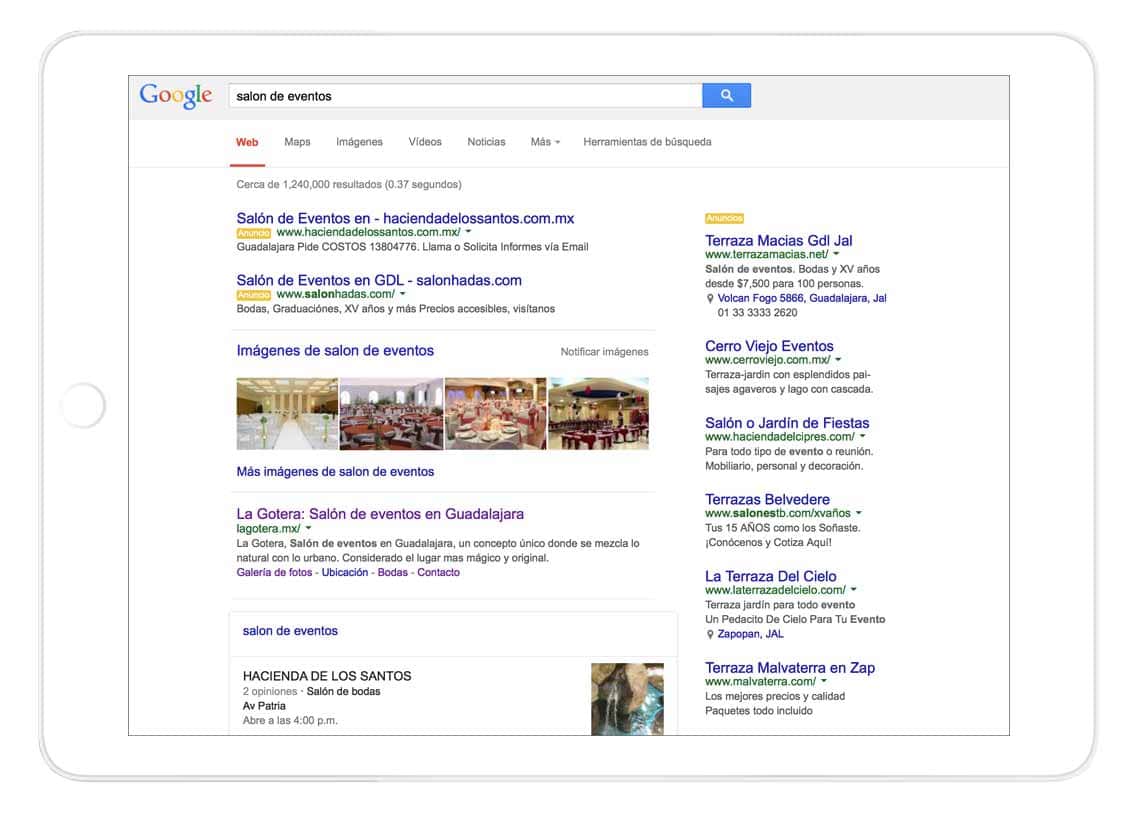Expand arrow next to haciendadelossantos.com.mx URL
Screen dimensions: 1138x814
468,232
